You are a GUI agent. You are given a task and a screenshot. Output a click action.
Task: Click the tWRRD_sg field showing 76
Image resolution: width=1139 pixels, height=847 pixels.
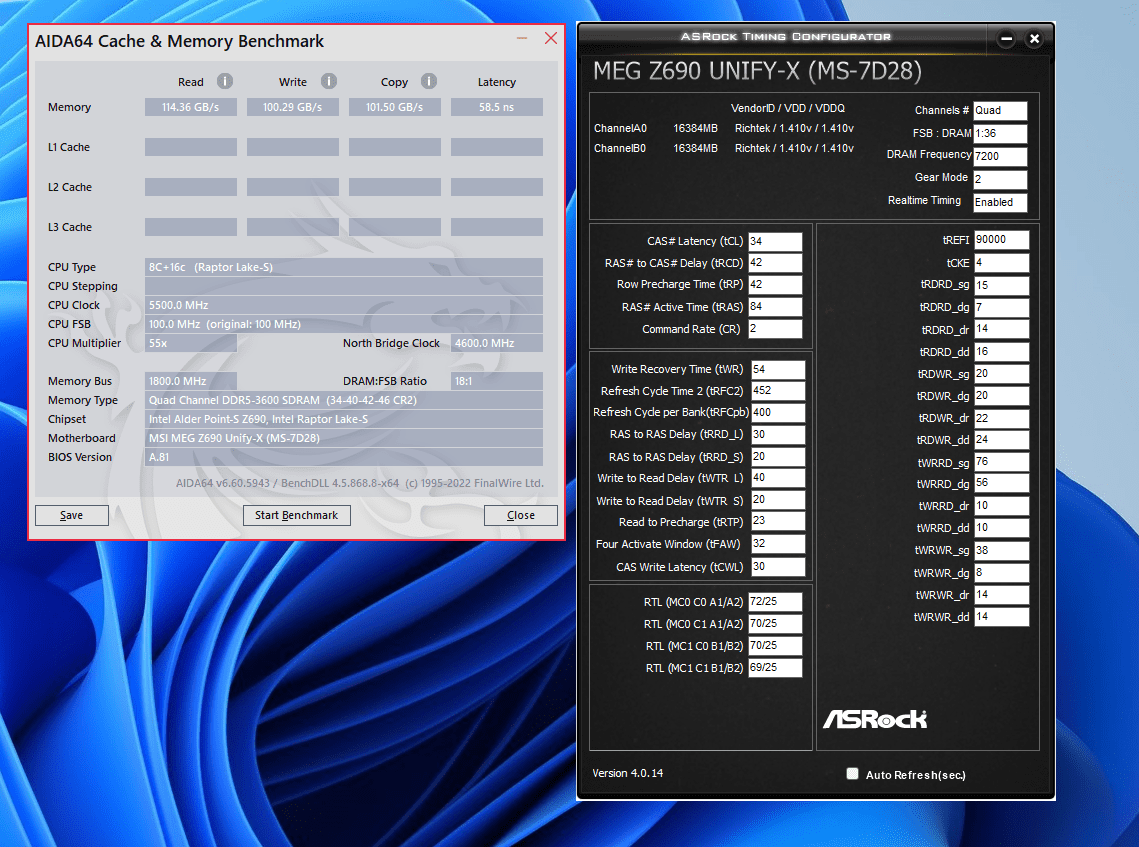[1001, 462]
